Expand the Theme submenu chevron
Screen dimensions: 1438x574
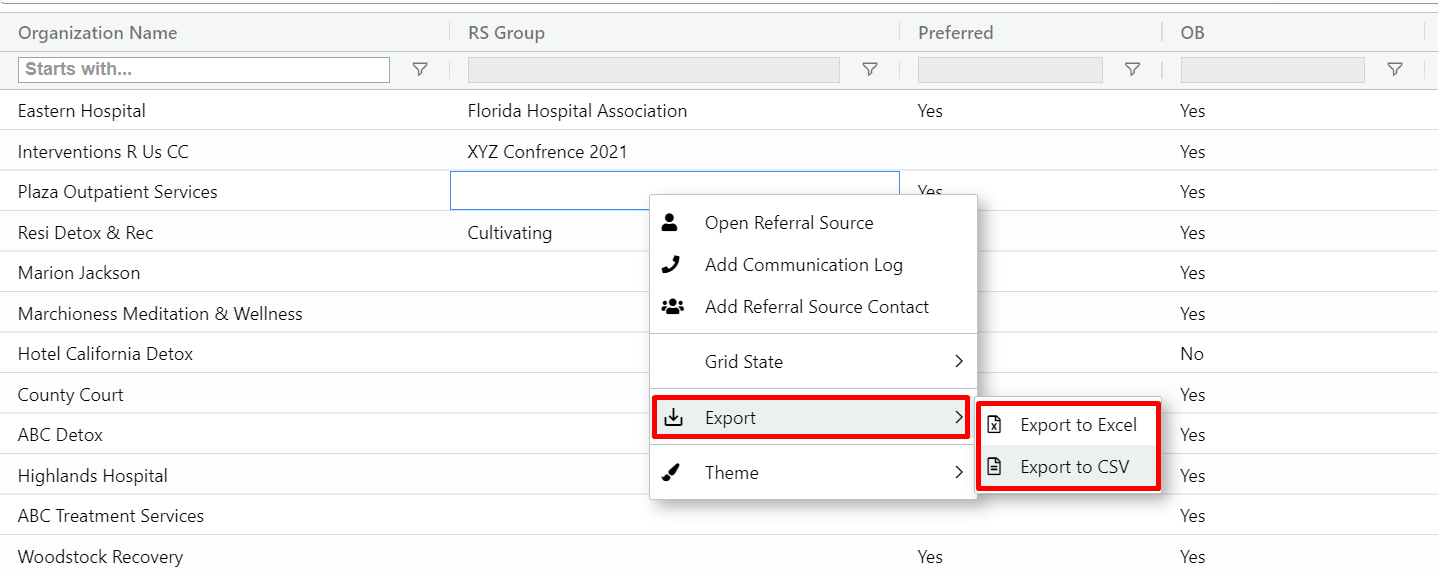click(x=958, y=472)
